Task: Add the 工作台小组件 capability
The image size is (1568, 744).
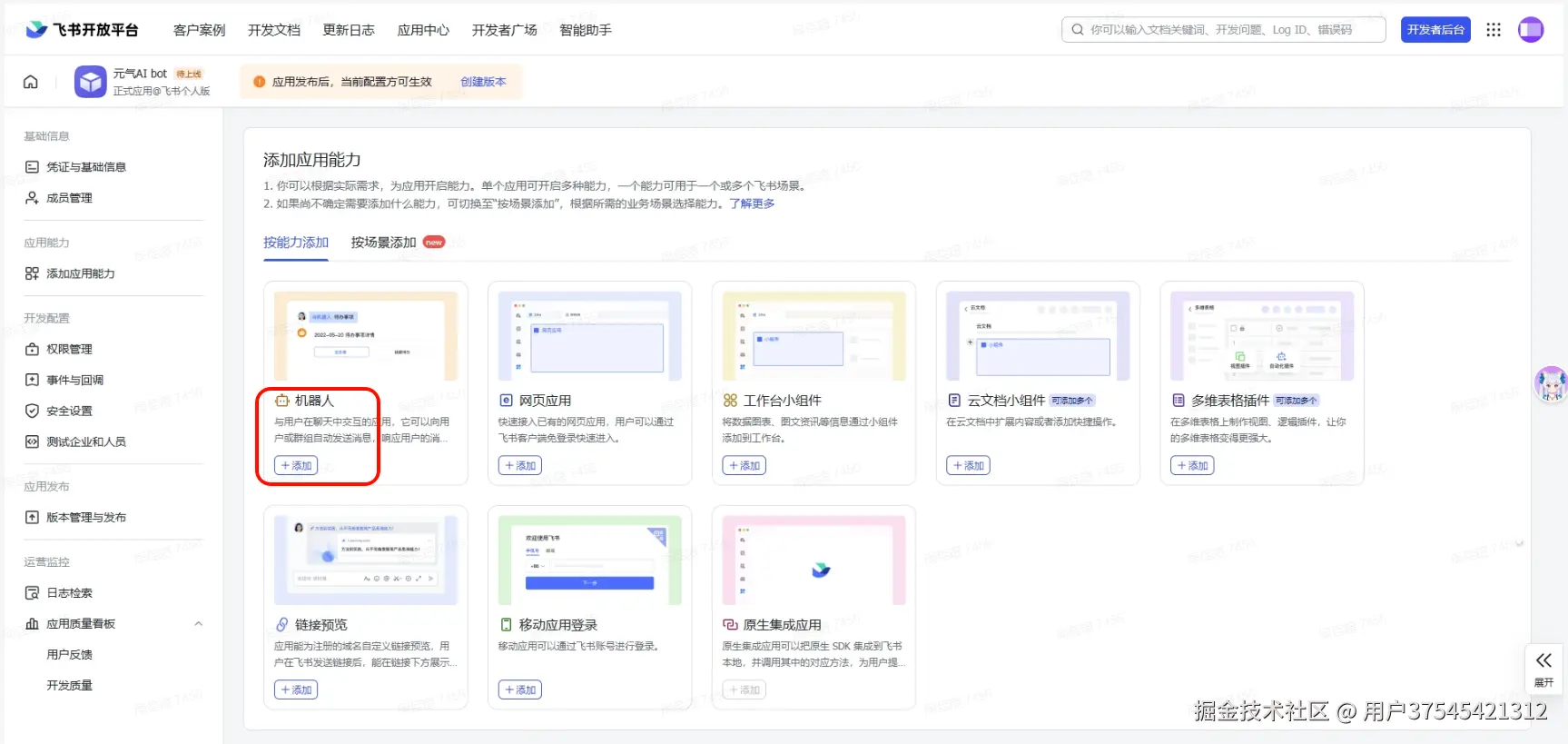Action: [x=745, y=465]
